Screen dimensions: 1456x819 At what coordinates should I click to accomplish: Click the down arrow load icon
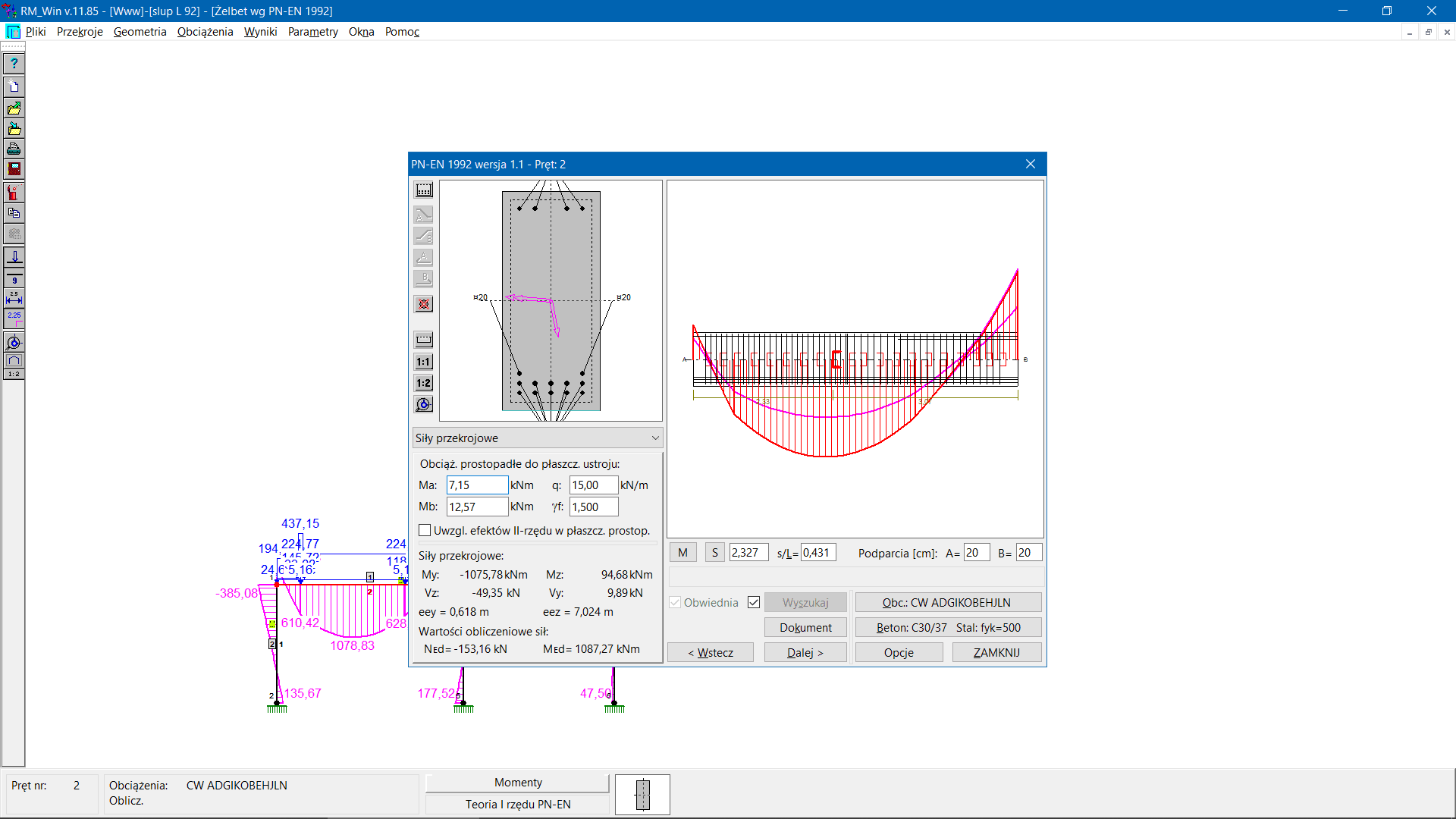pyautogui.click(x=14, y=257)
